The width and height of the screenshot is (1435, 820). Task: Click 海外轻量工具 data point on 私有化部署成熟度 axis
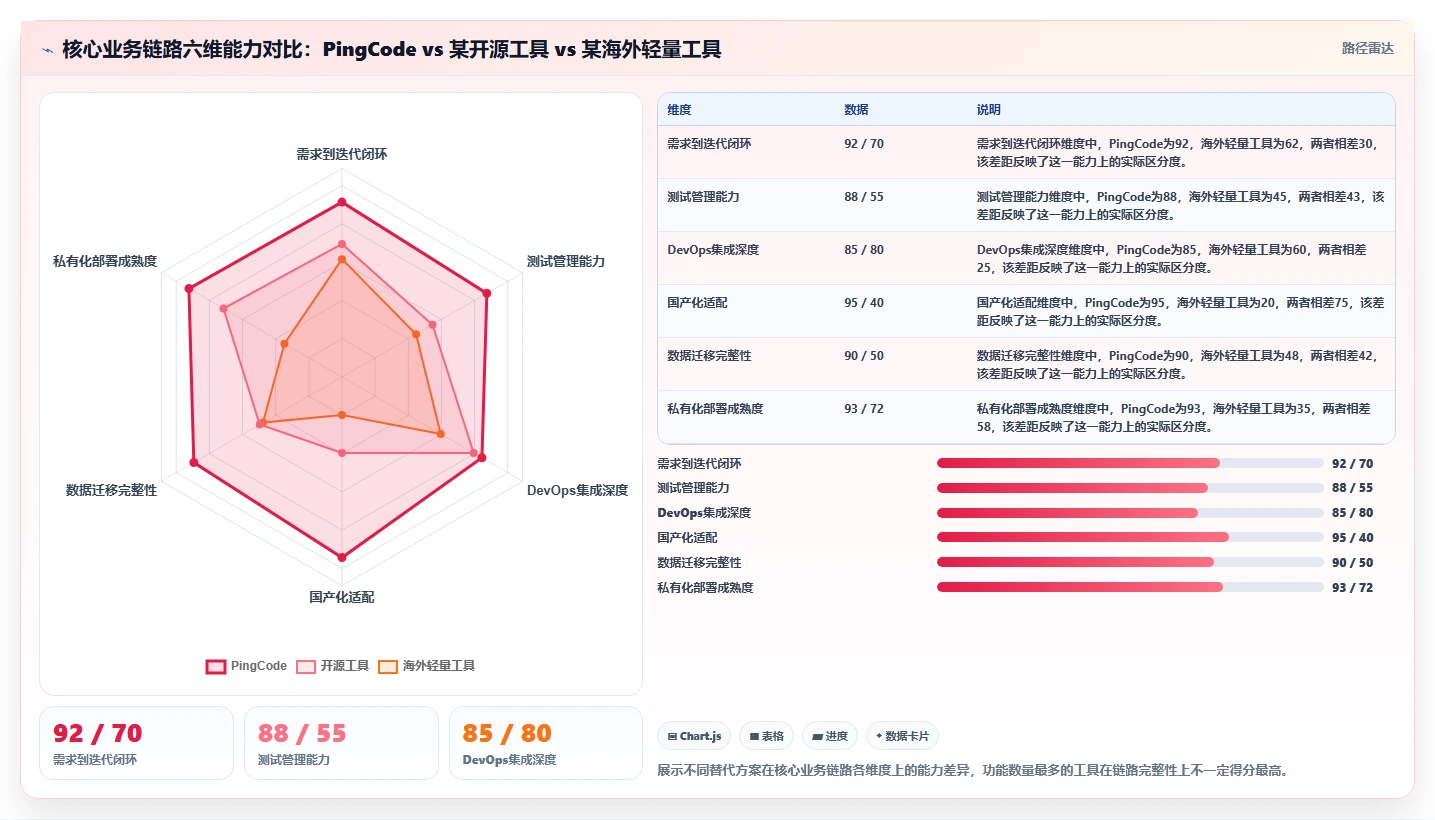[x=284, y=344]
